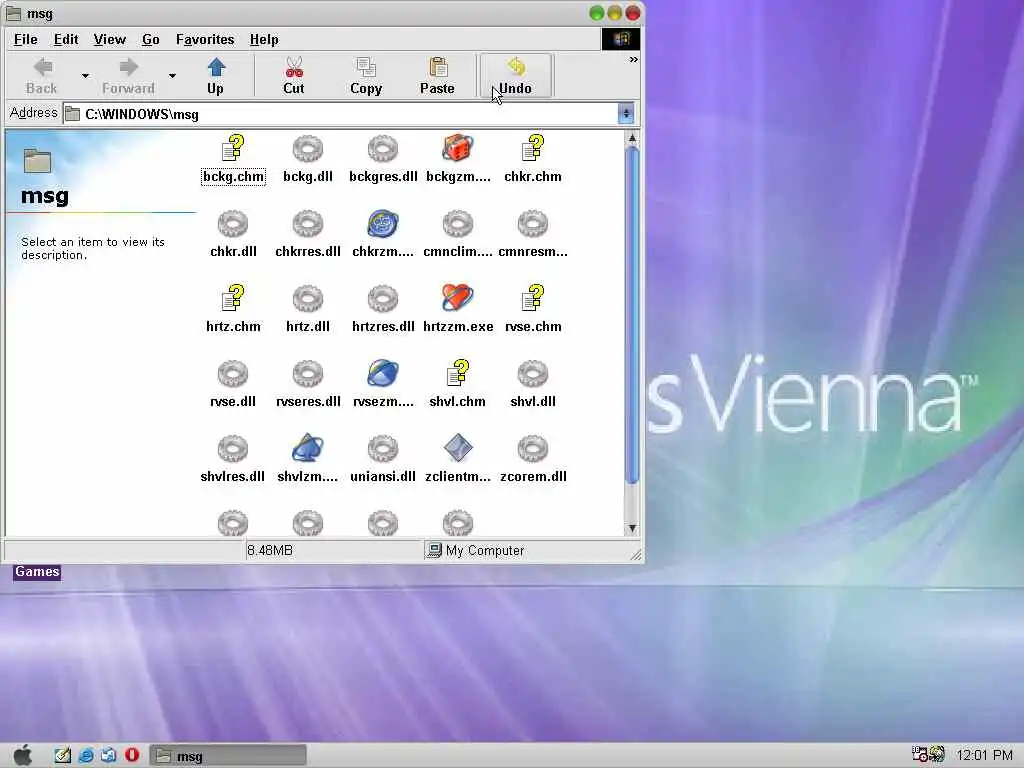Screen dimensions: 1024x768
Task: Open the Apple start button on taskbar
Action: [x=23, y=755]
